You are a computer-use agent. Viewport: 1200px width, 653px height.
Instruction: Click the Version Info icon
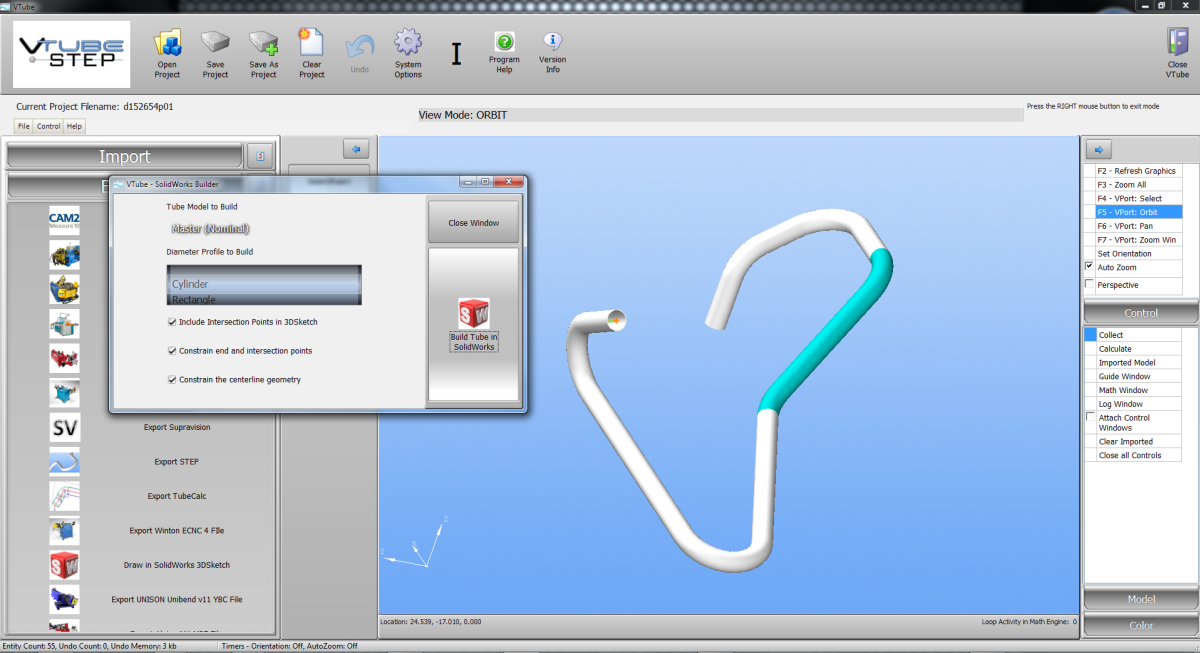552,43
